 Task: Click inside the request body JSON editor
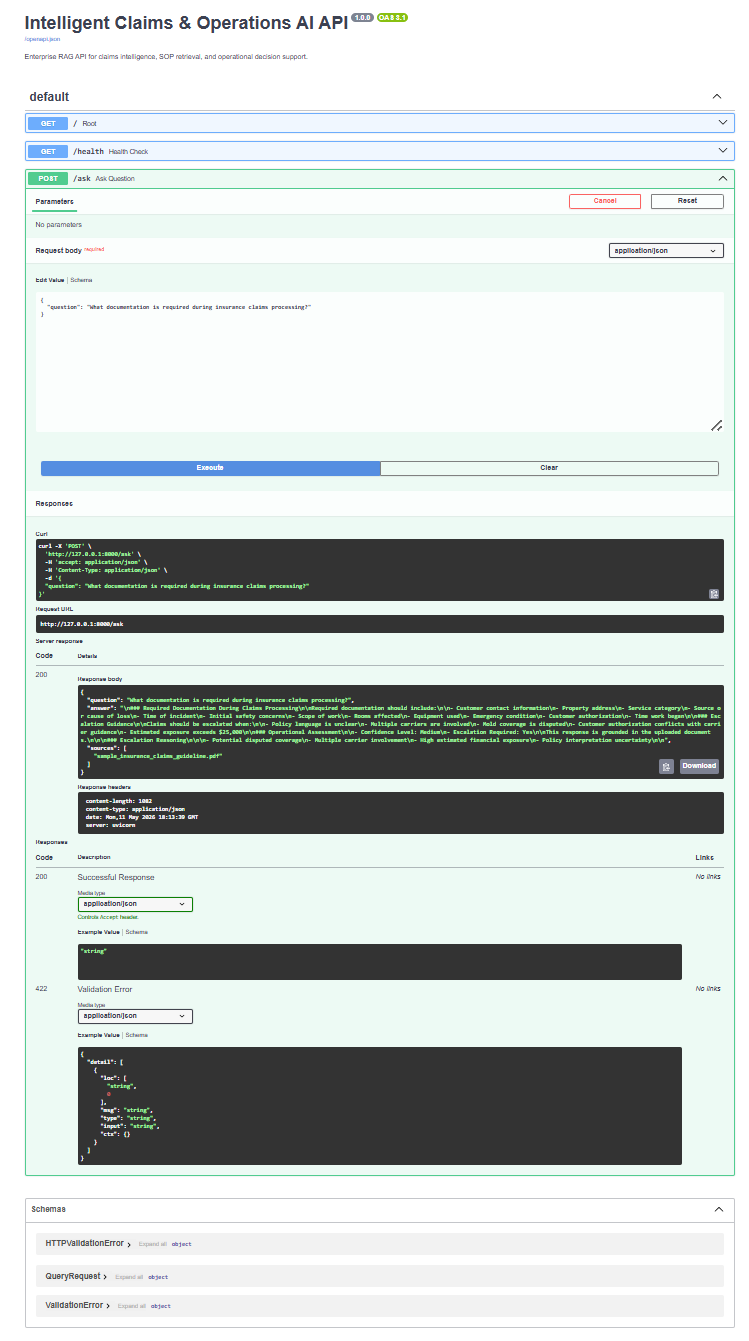380,362
